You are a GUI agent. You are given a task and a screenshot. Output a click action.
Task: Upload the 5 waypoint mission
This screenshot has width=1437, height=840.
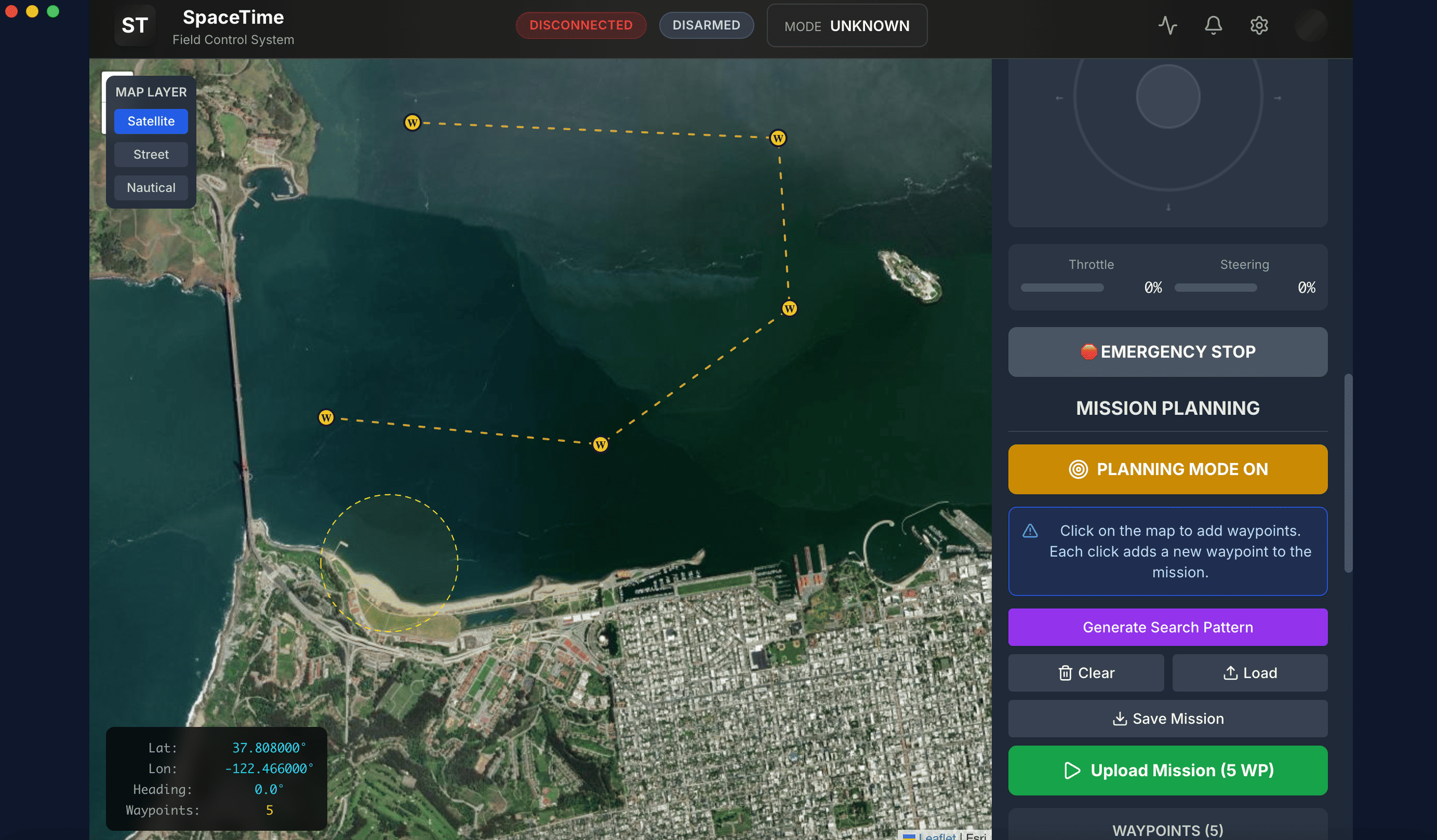1167,770
